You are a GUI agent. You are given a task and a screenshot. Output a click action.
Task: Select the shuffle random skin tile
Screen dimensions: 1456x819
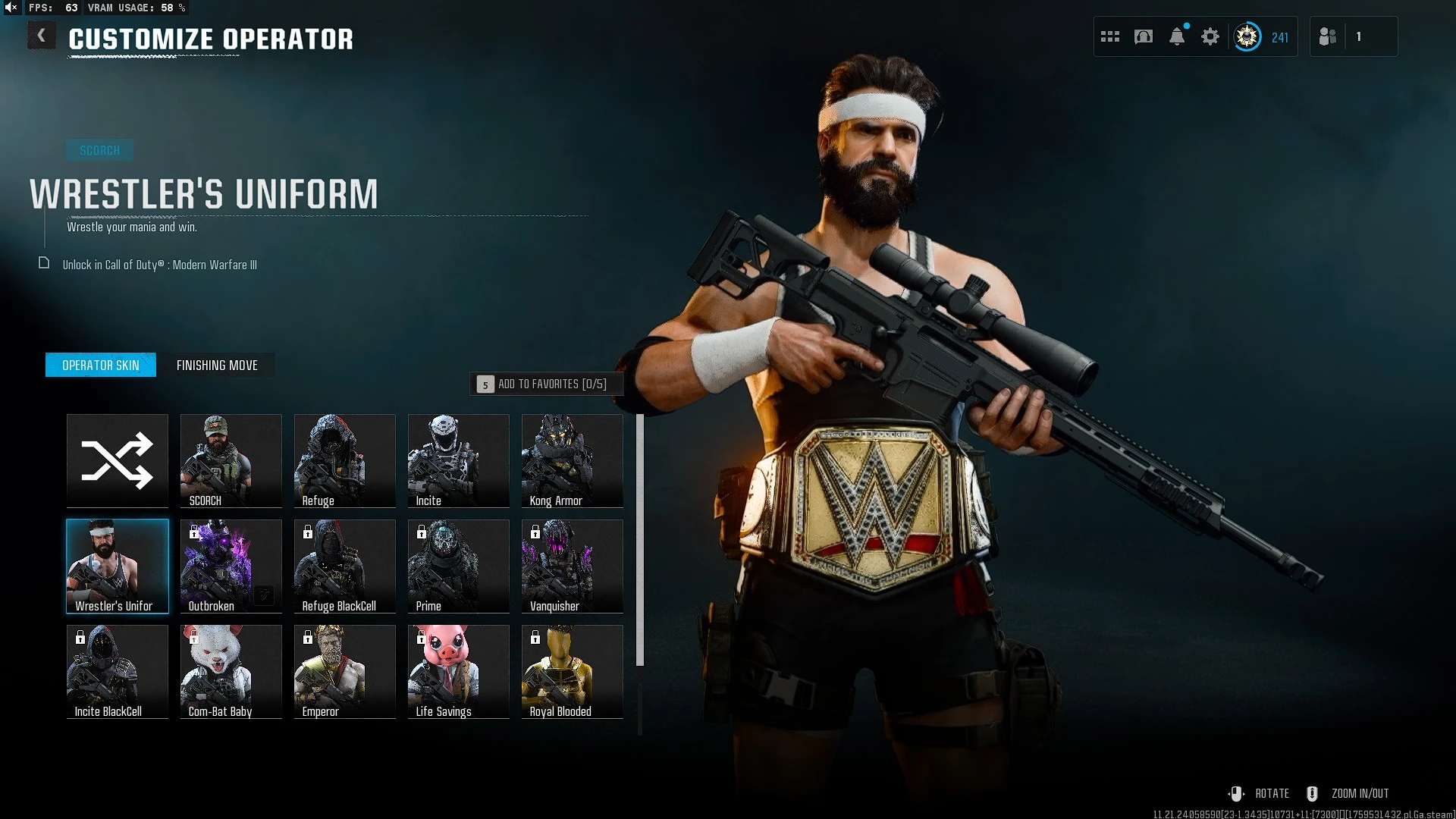pyautogui.click(x=118, y=460)
